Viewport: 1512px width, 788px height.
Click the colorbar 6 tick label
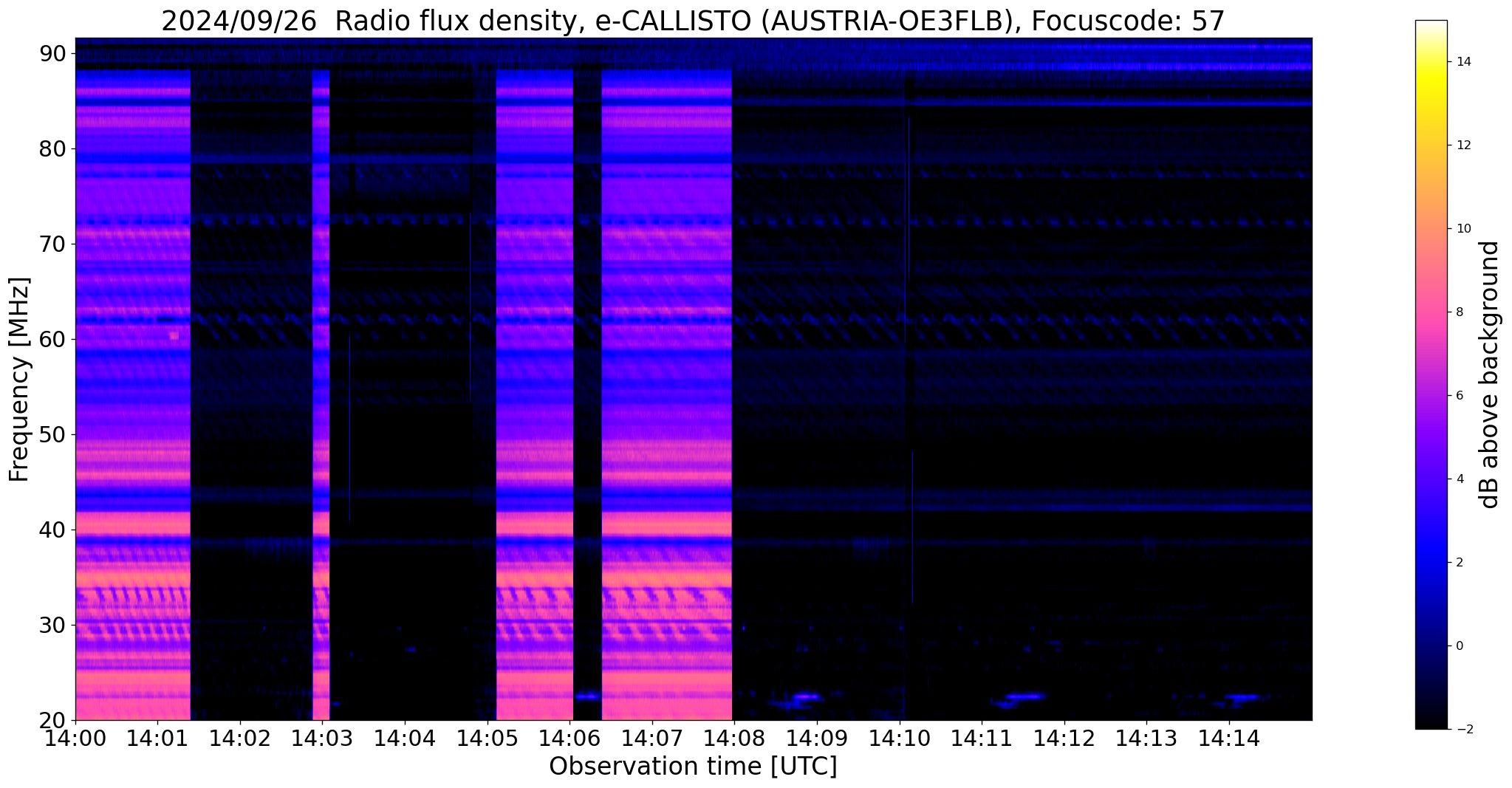[1459, 396]
